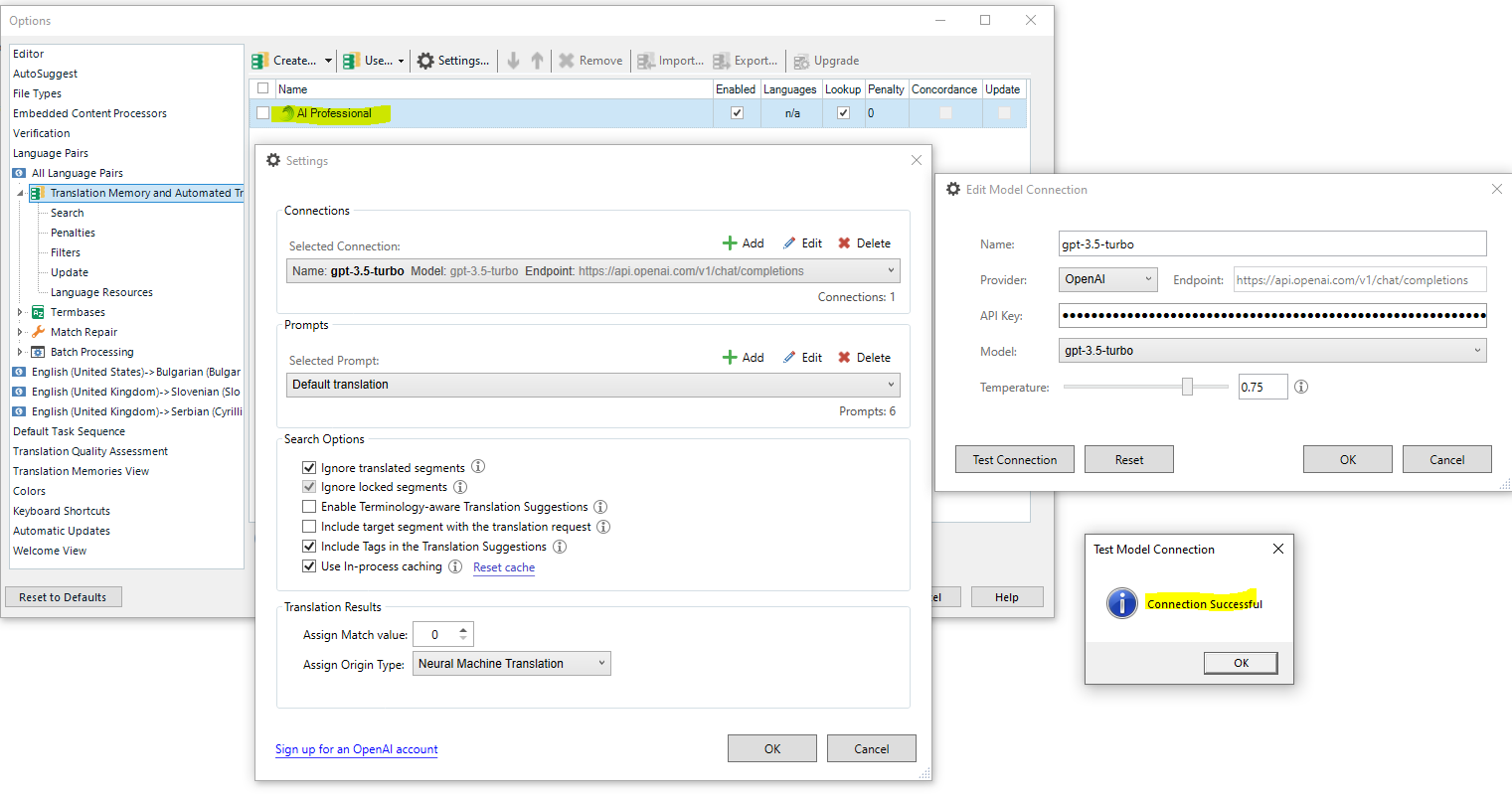Expand the Selected Connection dropdown
The width and height of the screenshot is (1512, 801).
892,270
